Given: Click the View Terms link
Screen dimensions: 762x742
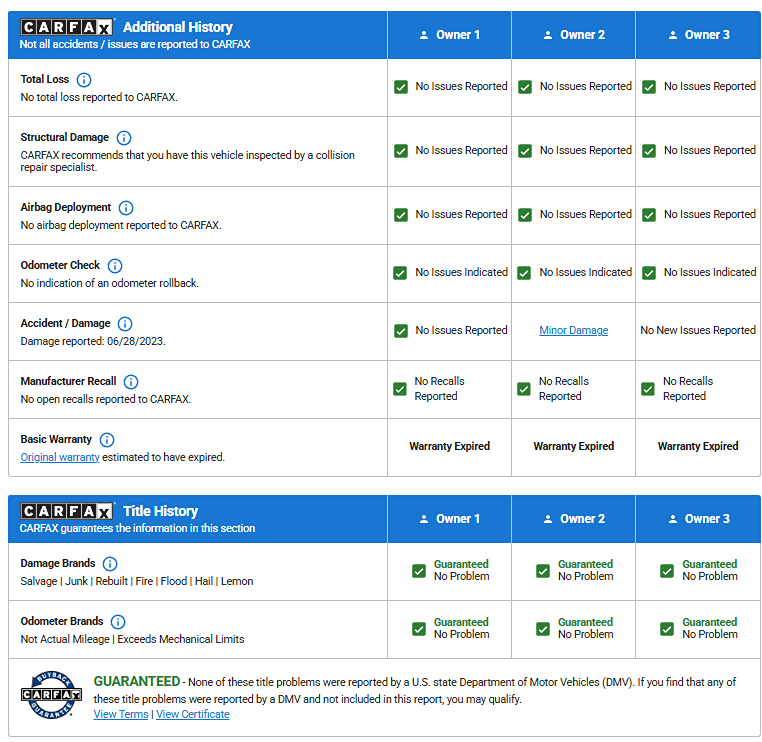Looking at the screenshot, I should [x=120, y=714].
